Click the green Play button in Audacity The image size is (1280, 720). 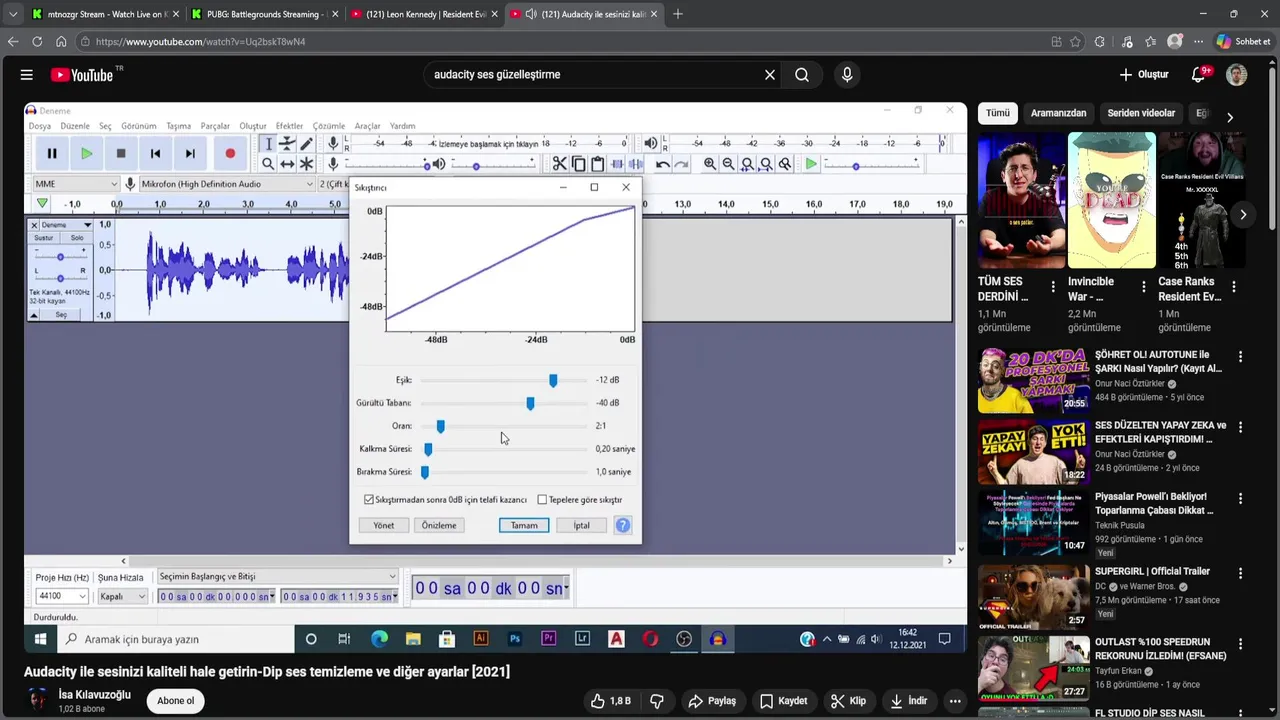tap(87, 153)
